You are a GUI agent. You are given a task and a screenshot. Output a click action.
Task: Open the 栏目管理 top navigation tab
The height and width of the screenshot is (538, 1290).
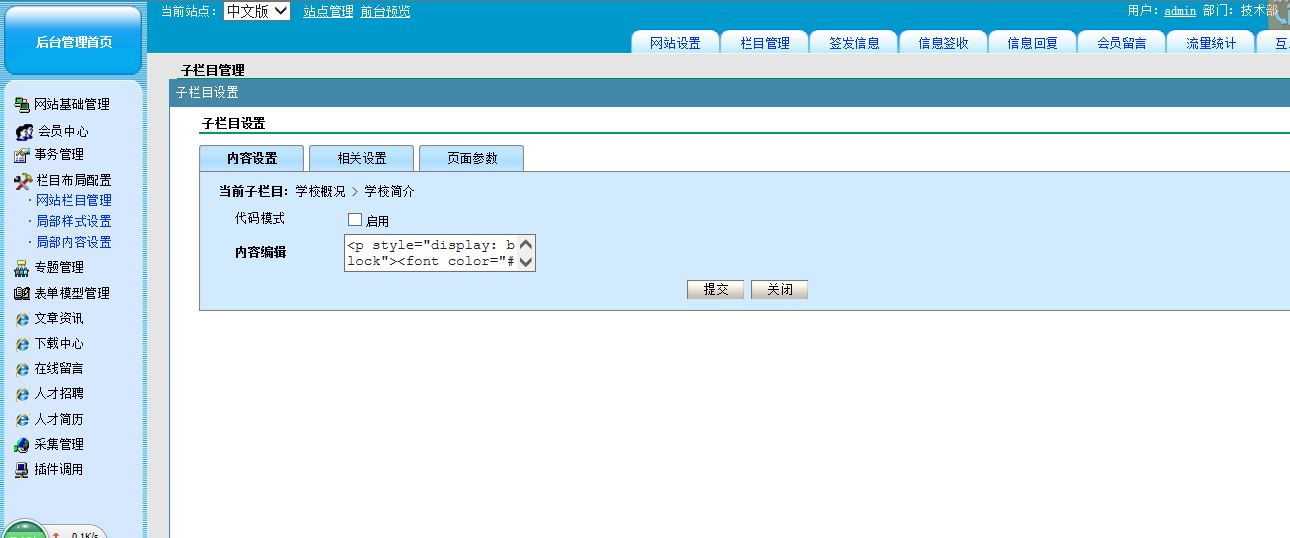click(765, 43)
